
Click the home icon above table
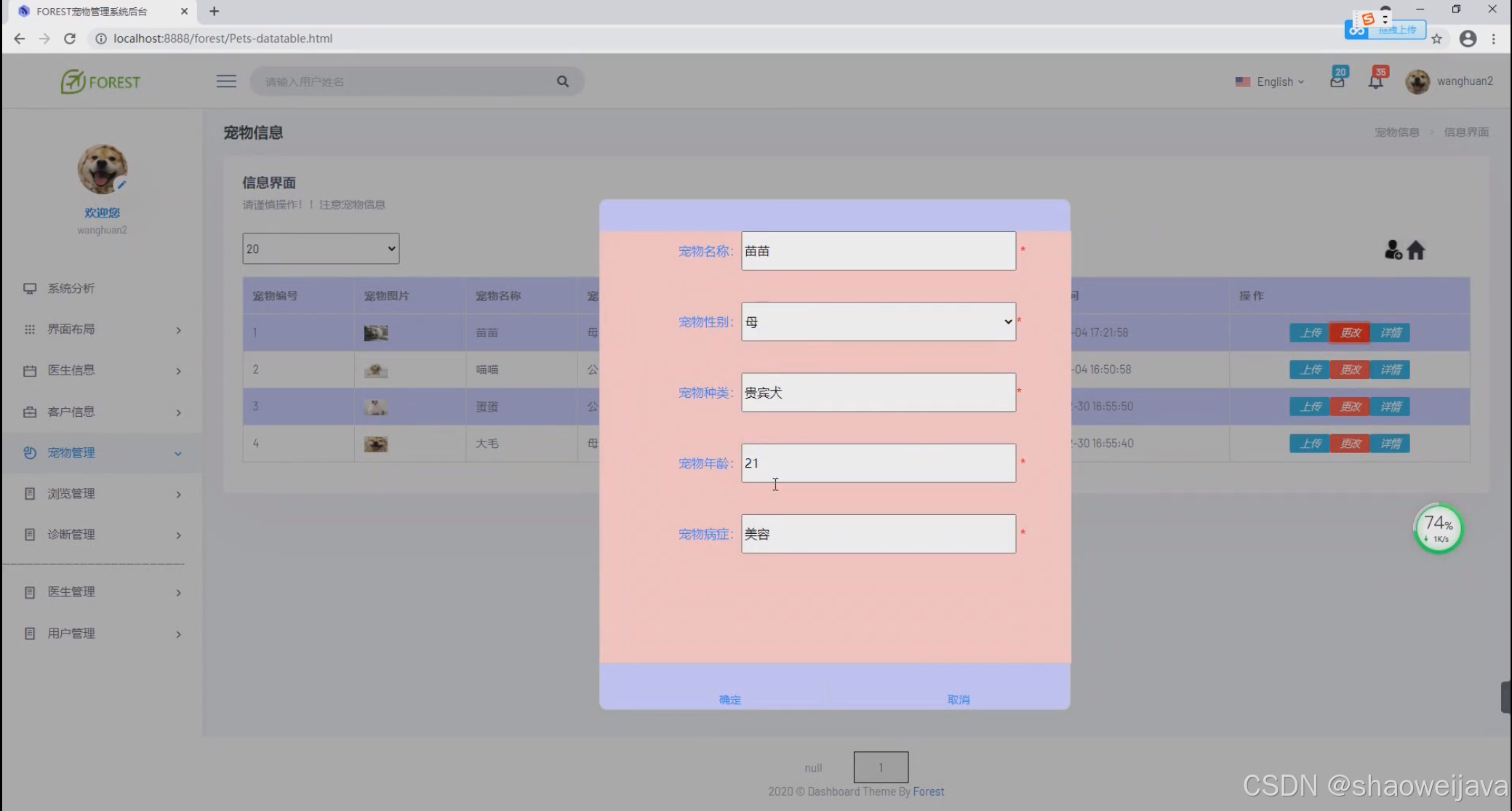coord(1416,250)
